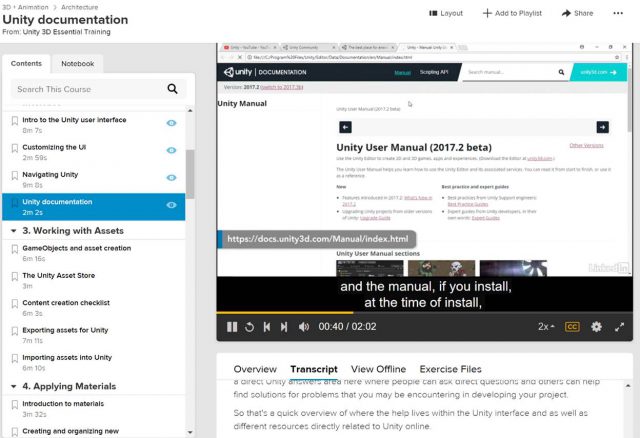
Task: Click the video progress bar
Action: [x=424, y=313]
